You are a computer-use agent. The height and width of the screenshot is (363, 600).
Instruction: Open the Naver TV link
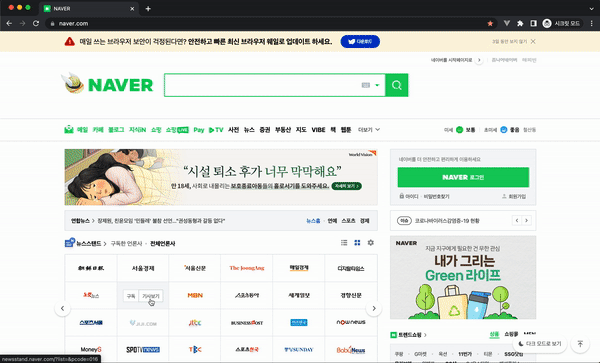pyautogui.click(x=216, y=130)
